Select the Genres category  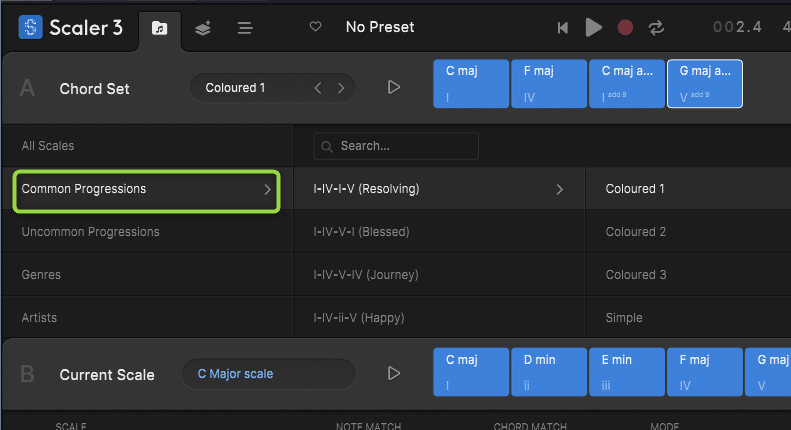pos(41,275)
